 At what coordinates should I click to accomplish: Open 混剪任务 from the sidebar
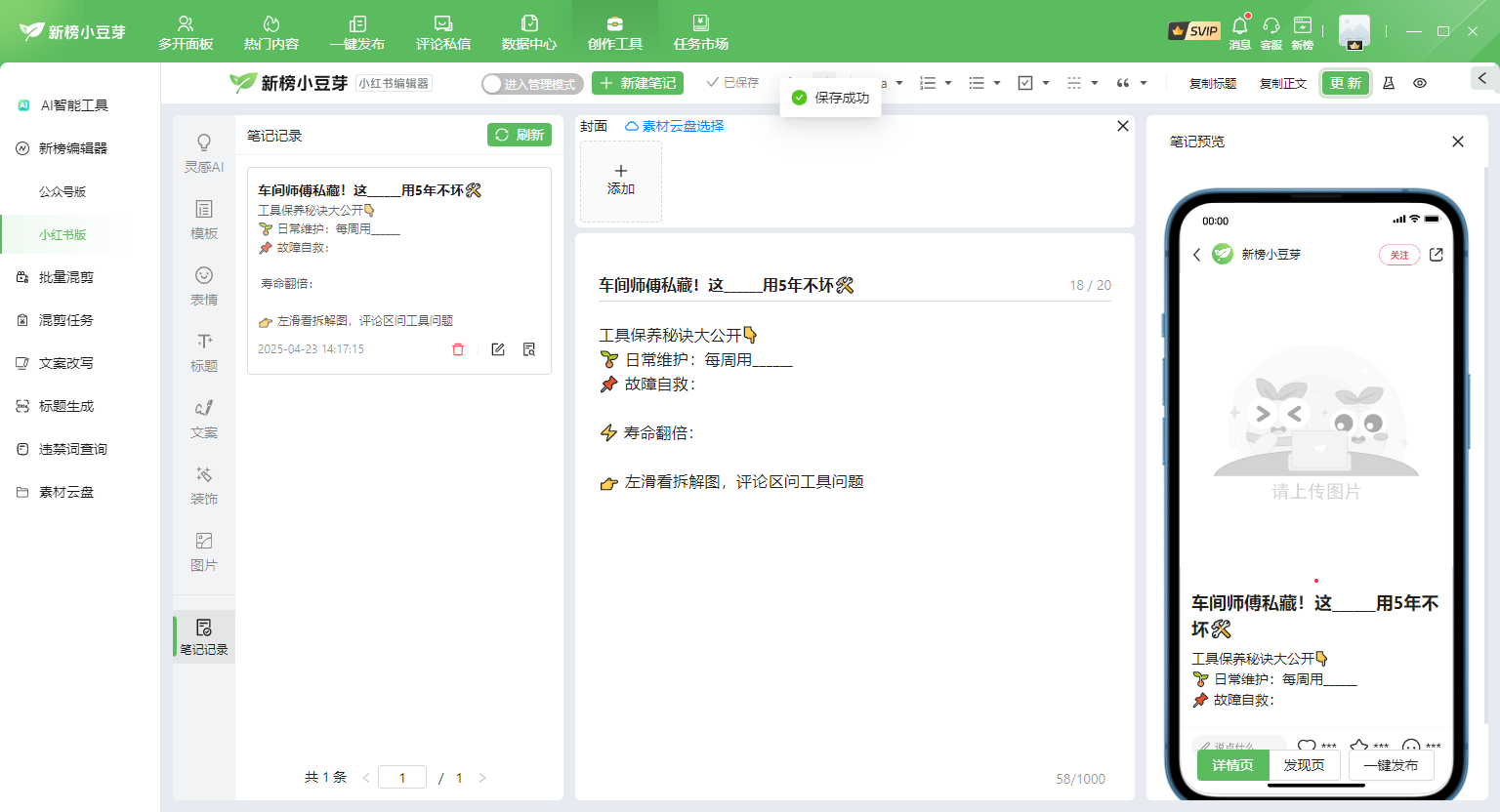[66, 320]
